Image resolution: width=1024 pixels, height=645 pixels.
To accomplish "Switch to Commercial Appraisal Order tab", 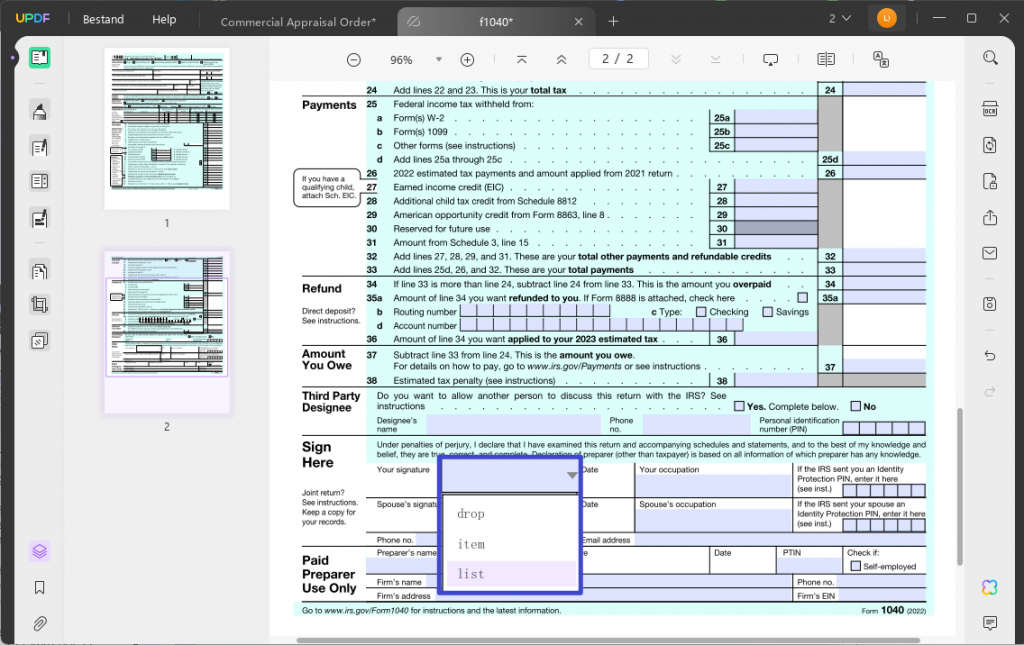I will pos(298,21).
